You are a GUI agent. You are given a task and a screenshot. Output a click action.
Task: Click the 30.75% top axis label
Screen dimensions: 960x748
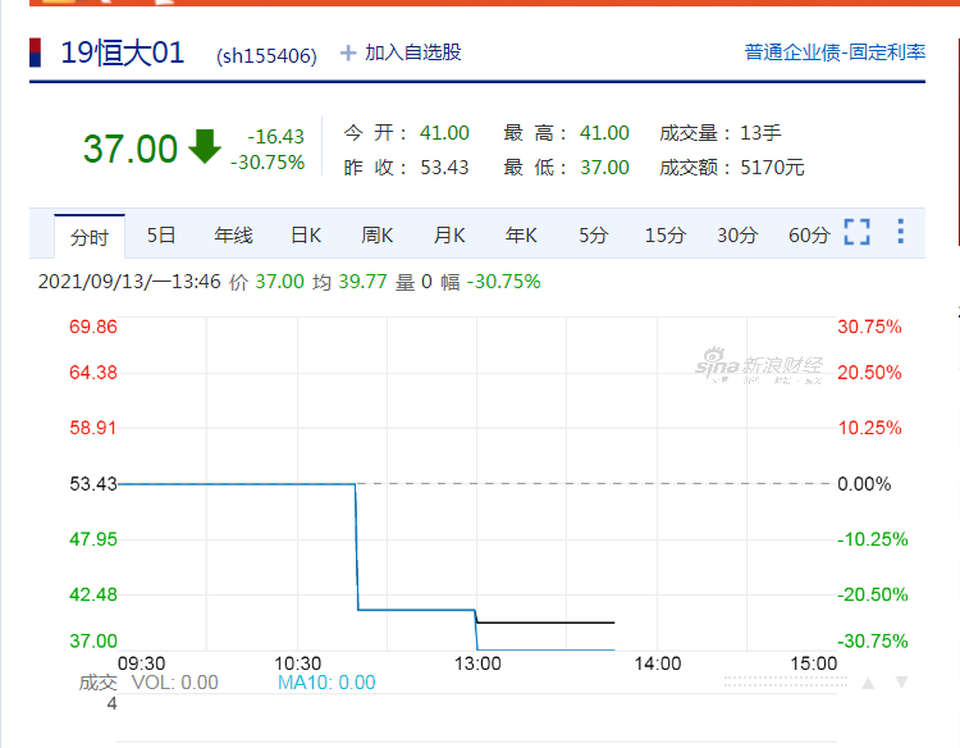(x=869, y=326)
